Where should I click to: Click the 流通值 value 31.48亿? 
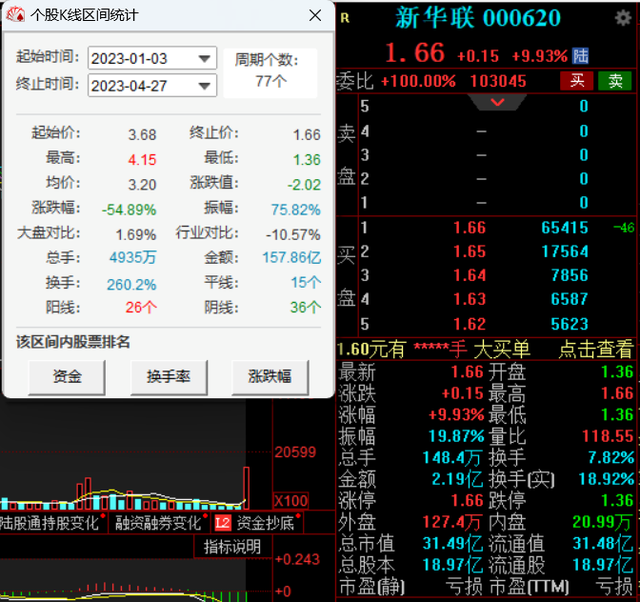pos(603,544)
